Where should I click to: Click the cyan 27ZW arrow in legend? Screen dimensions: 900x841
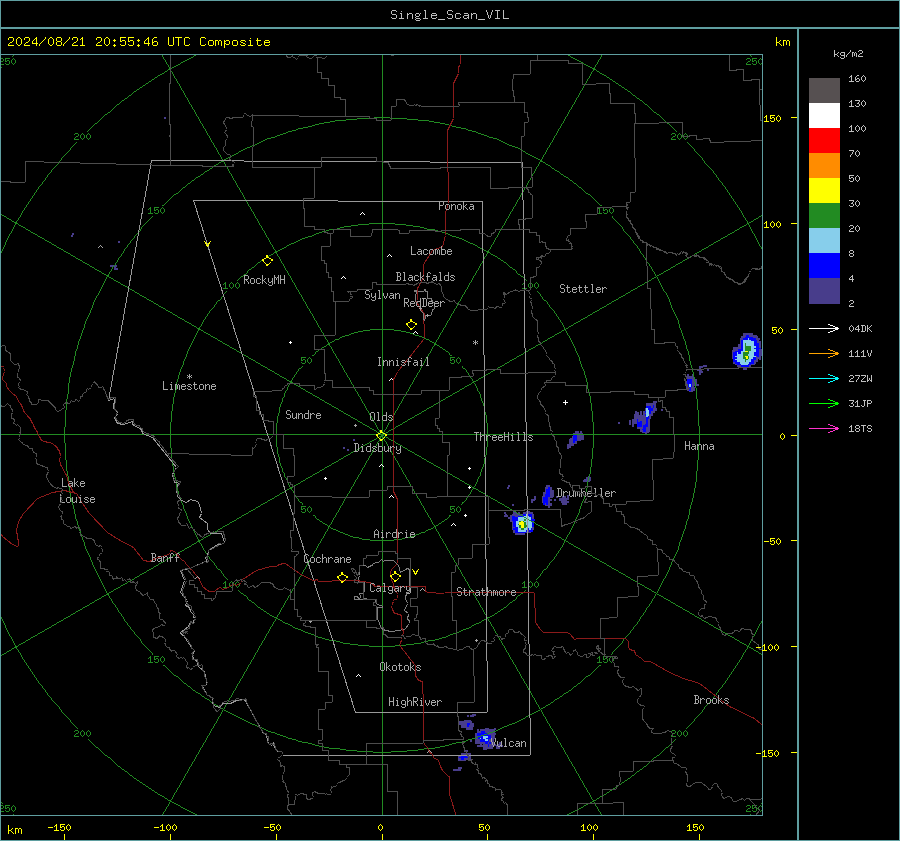coord(824,378)
